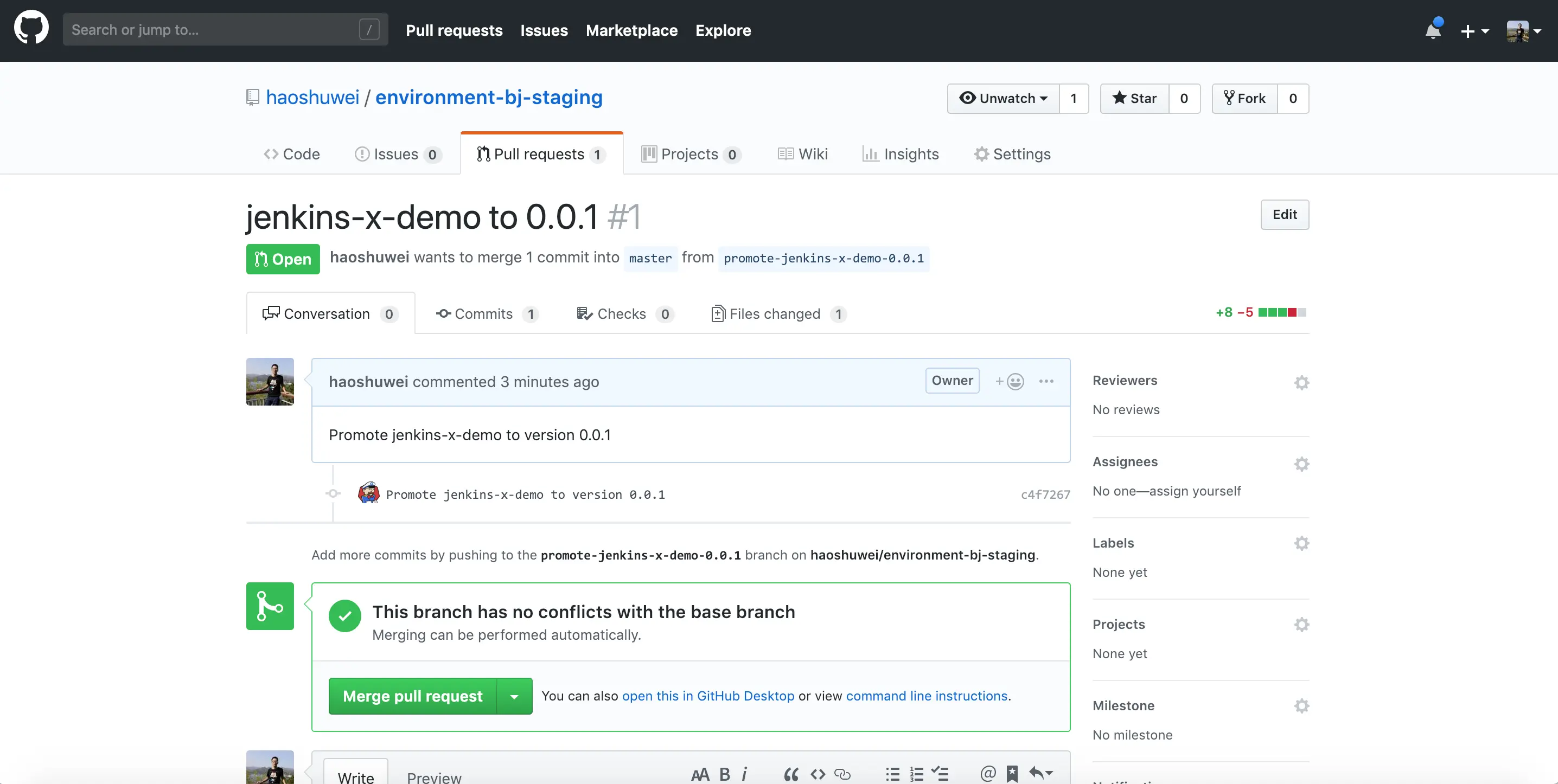Click the bold formatting icon
Viewport: 1558px width, 784px height.
(x=725, y=774)
